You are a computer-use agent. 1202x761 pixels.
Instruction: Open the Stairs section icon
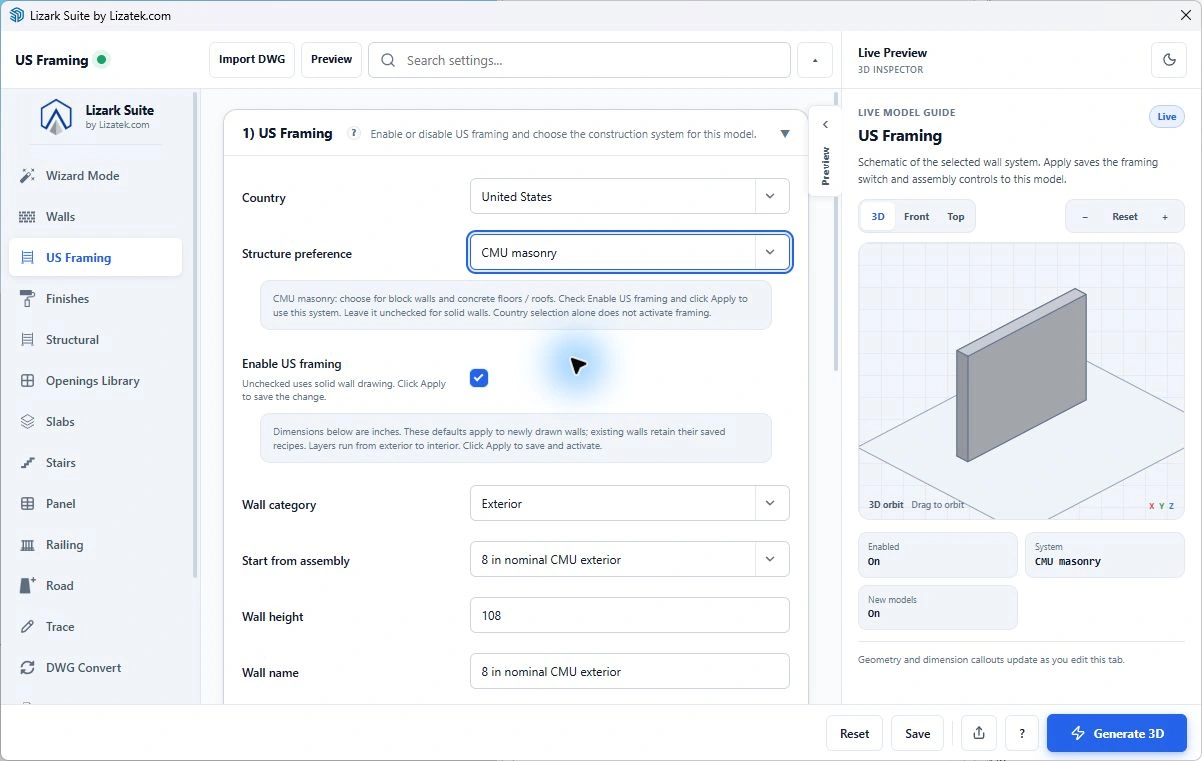(x=27, y=463)
